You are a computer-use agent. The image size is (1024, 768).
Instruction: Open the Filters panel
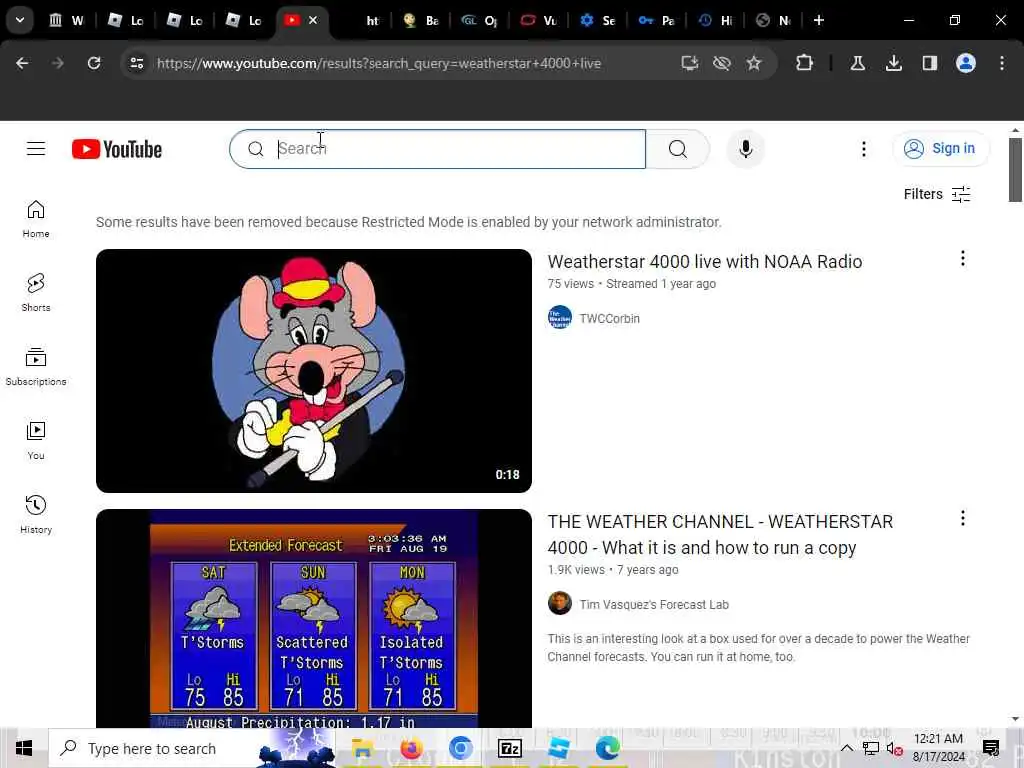coord(936,194)
